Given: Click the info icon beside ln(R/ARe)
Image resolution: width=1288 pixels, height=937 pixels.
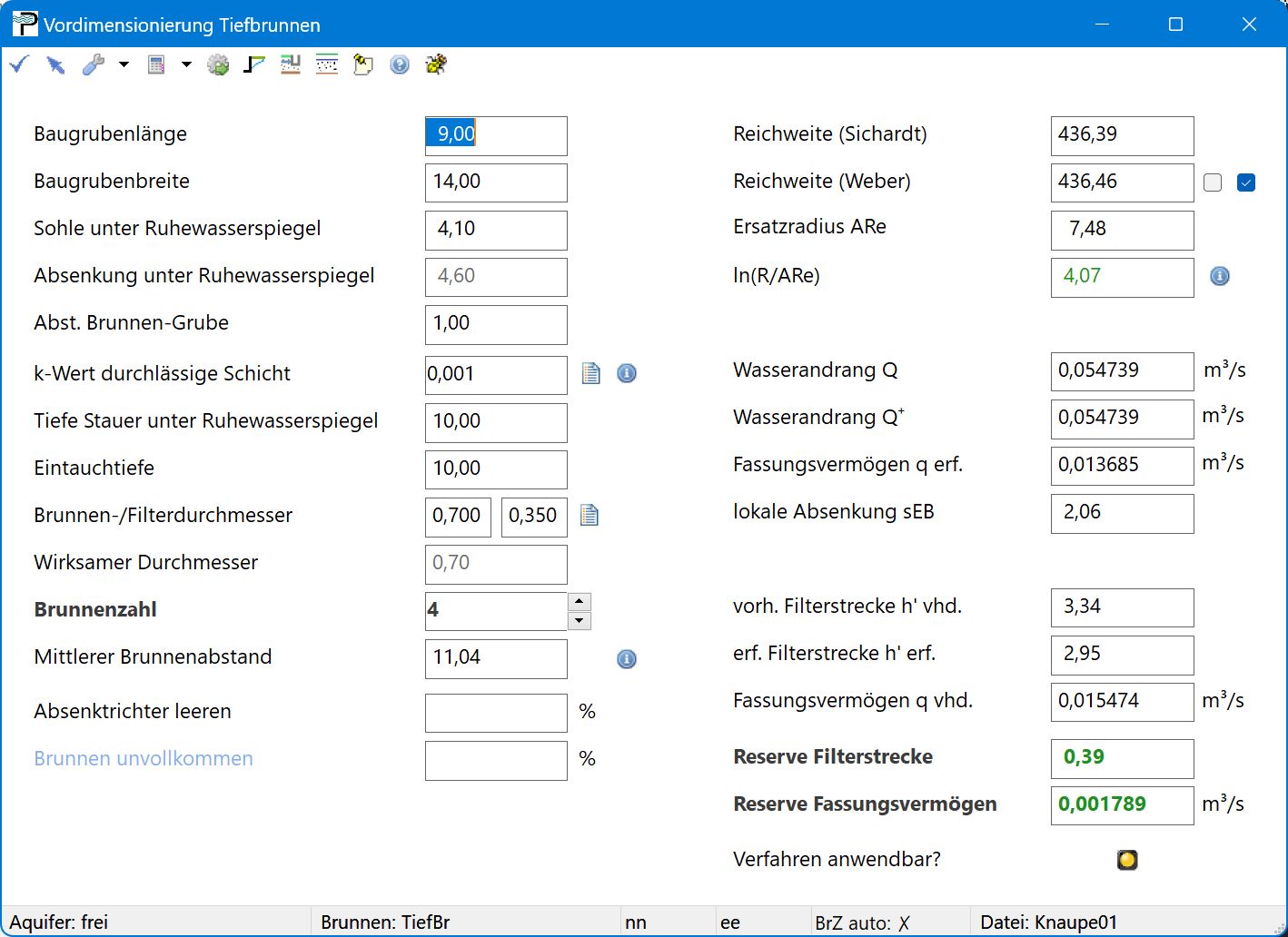Looking at the screenshot, I should 1220,276.
